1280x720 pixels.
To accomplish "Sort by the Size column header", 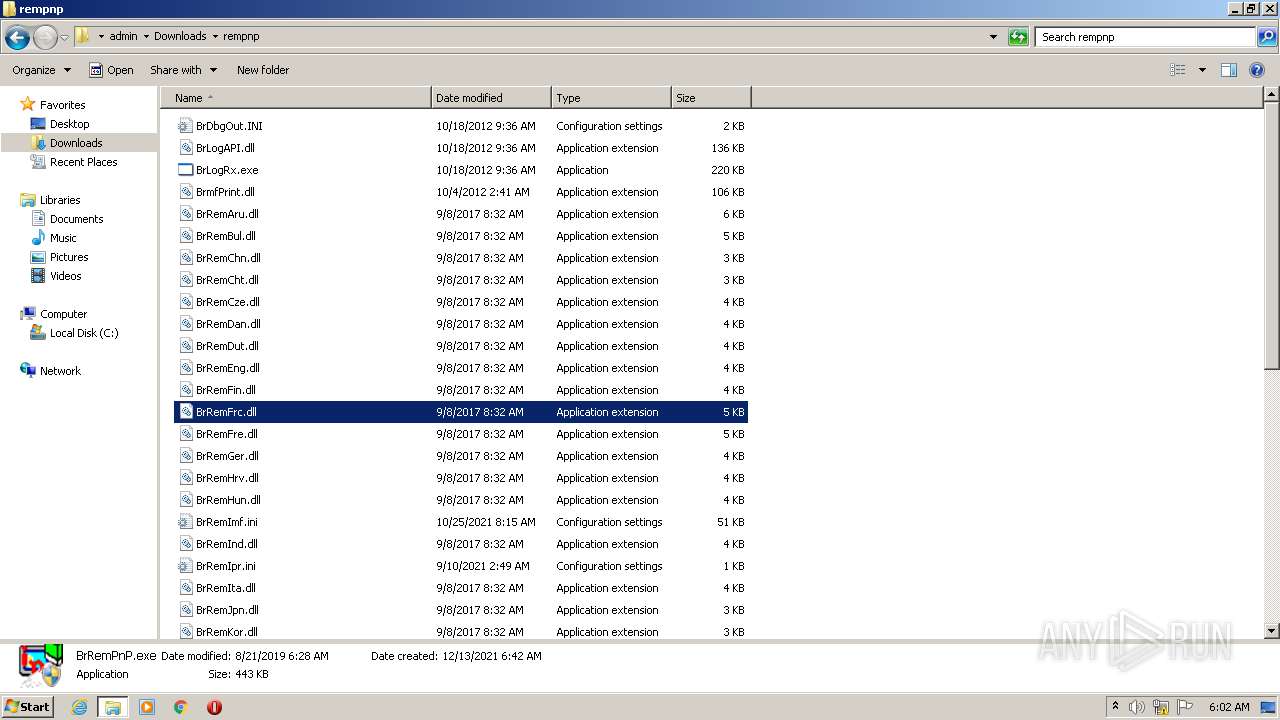I will click(711, 98).
